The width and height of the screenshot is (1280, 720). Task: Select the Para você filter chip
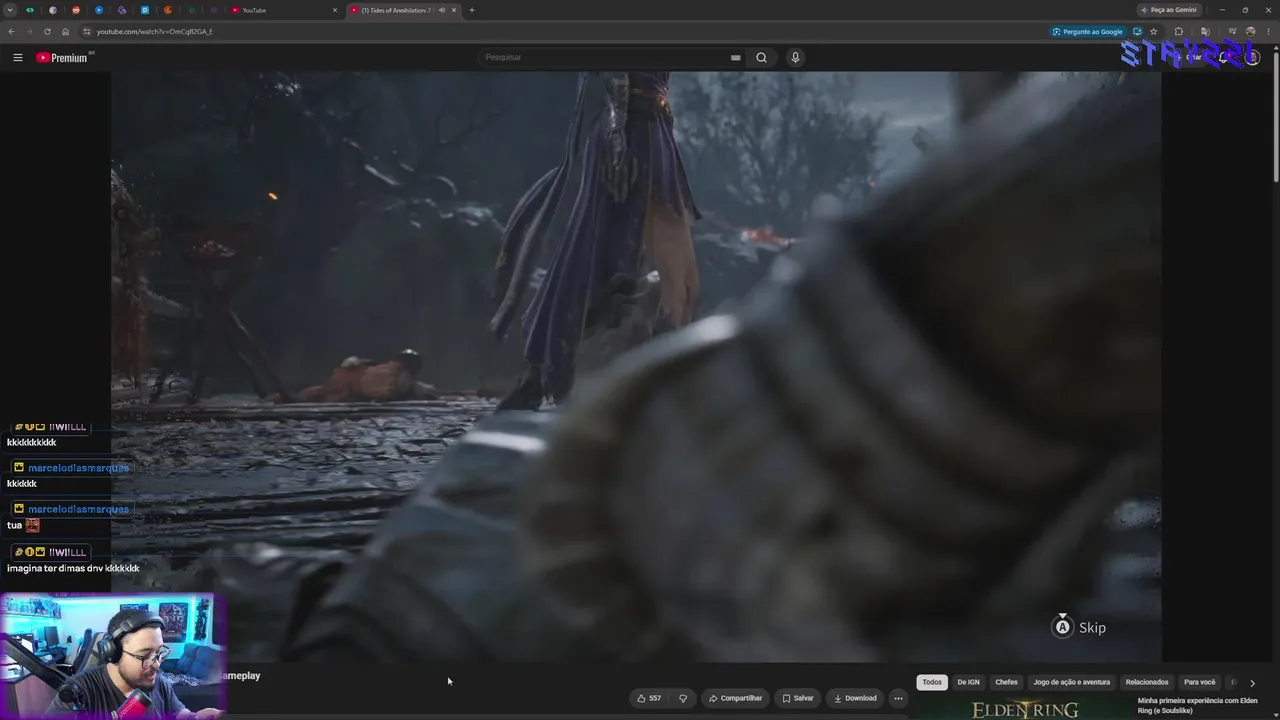click(1199, 682)
